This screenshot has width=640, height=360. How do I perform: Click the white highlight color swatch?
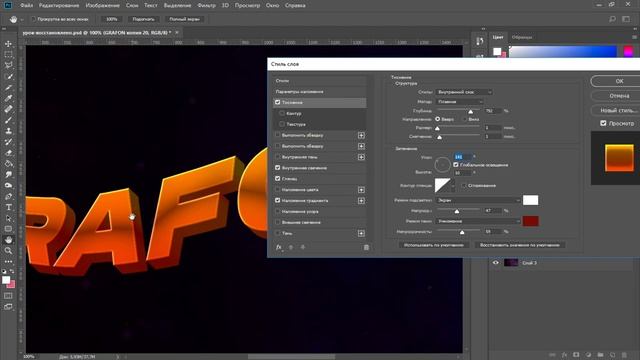coord(530,200)
